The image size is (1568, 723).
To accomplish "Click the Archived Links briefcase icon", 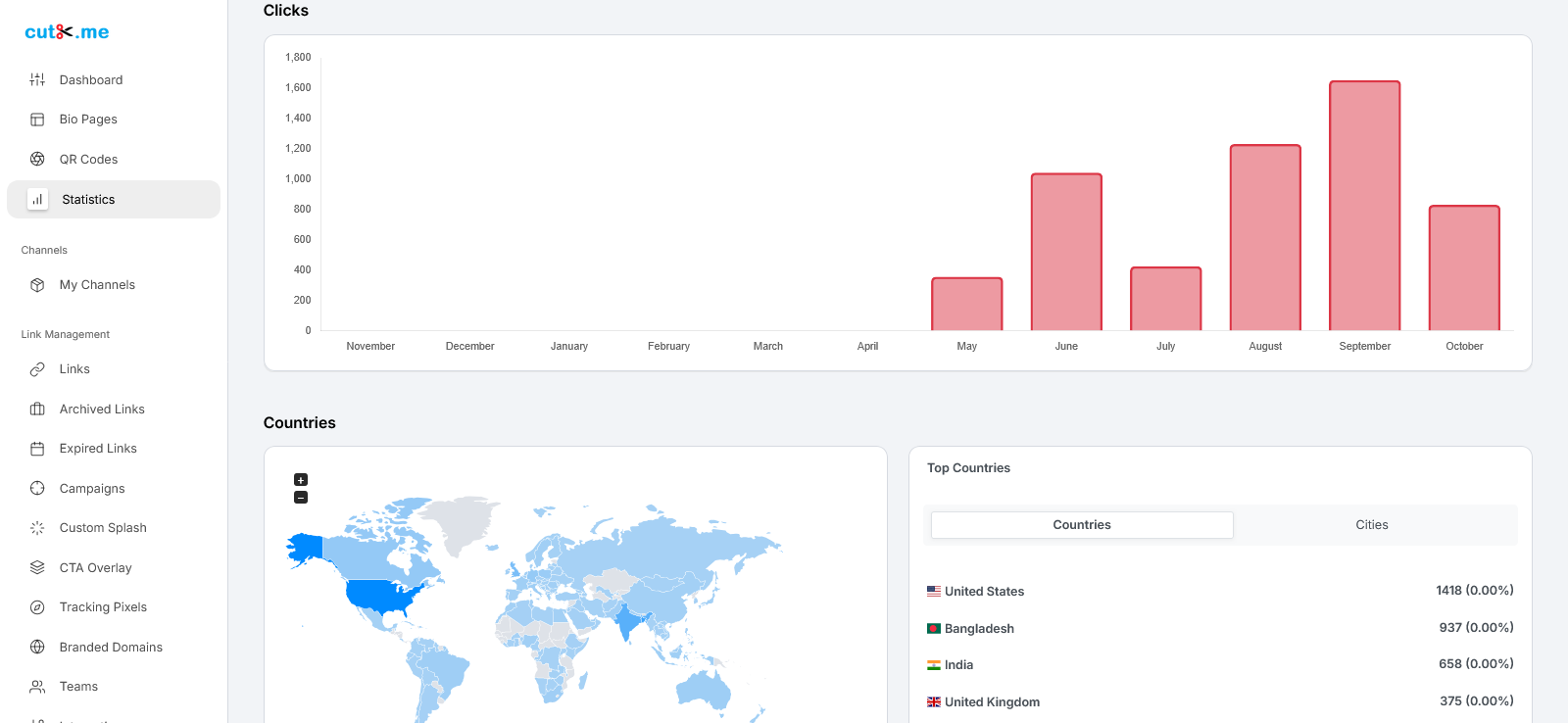I will (37, 409).
